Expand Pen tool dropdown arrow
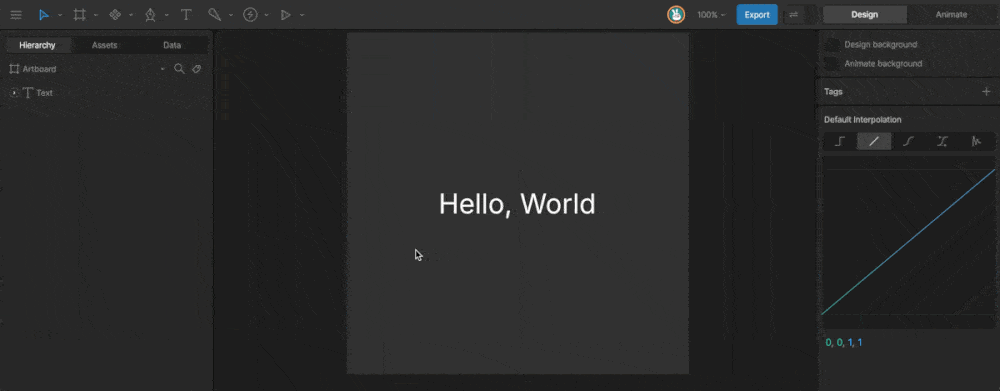 coord(166,15)
